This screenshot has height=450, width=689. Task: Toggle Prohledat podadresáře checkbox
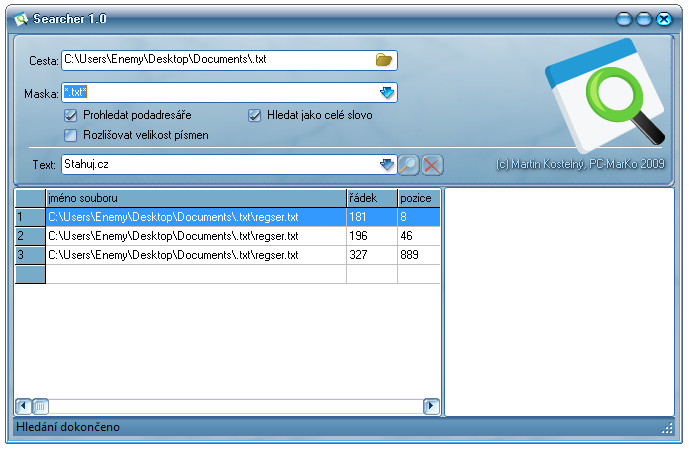[x=70, y=116]
